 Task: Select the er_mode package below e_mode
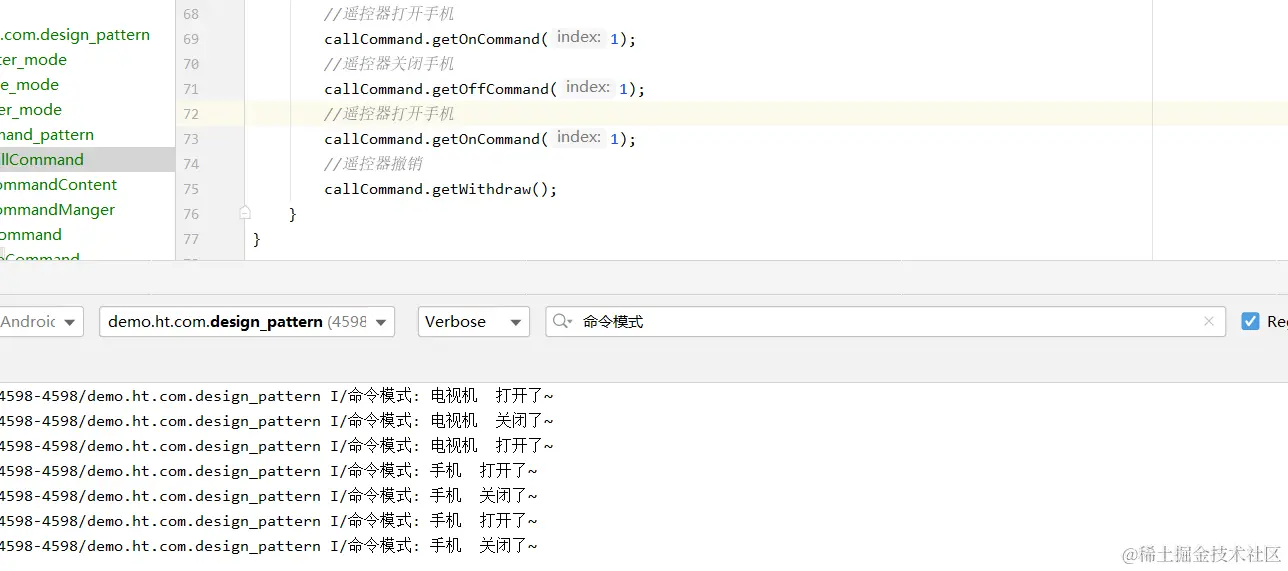[31, 110]
